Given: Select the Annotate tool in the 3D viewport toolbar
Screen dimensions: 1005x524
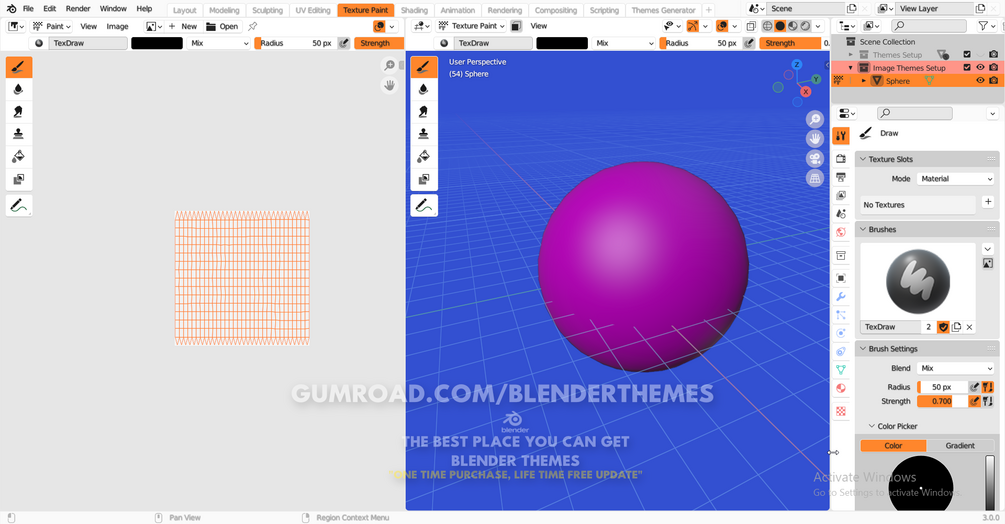Looking at the screenshot, I should click(424, 206).
